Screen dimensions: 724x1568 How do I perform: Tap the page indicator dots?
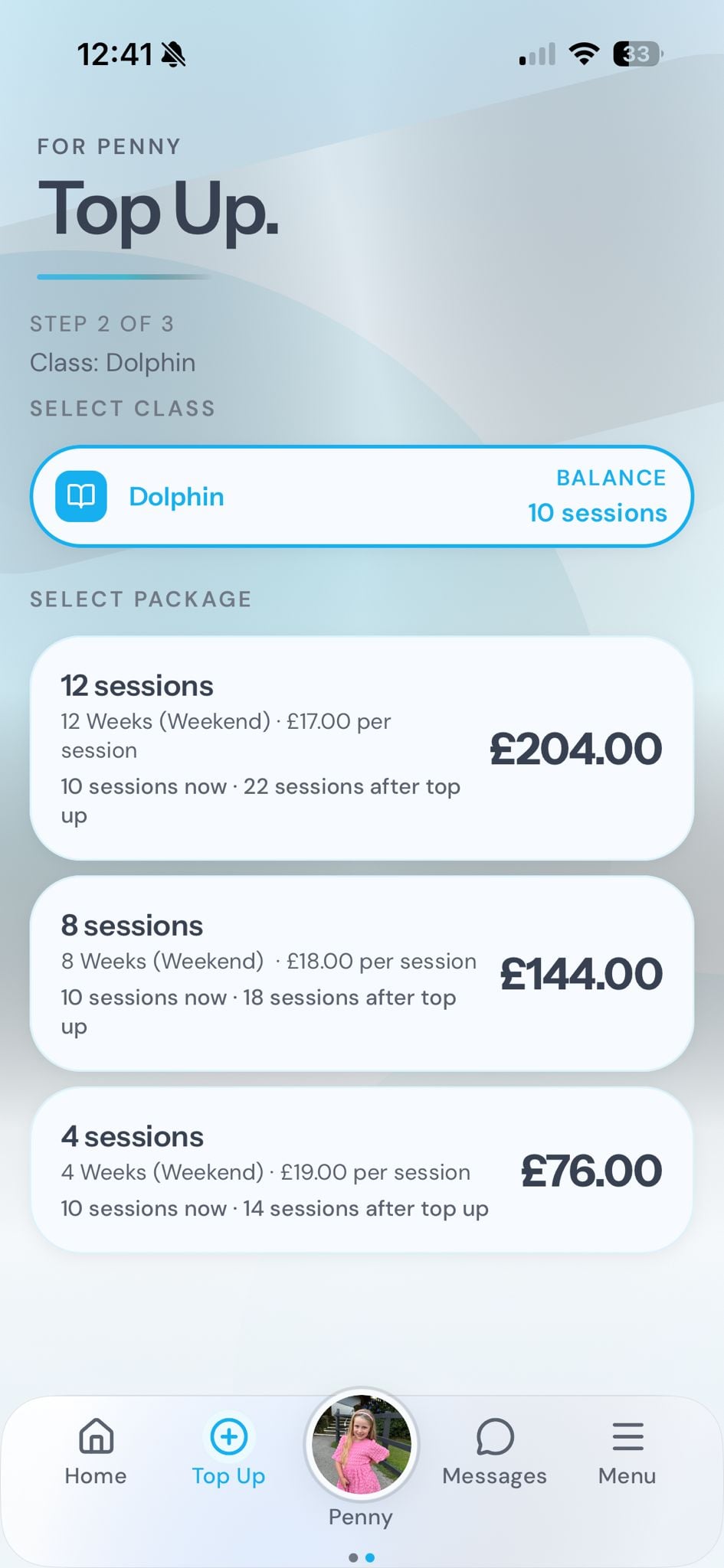pos(362,1557)
